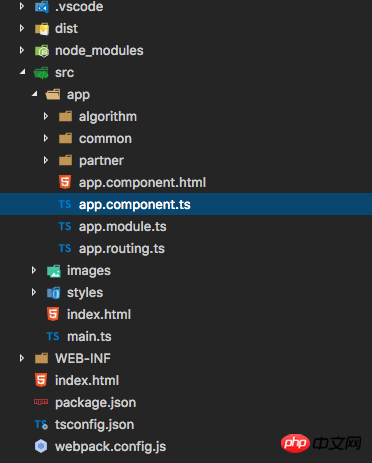This screenshot has height=463, width=372.
Task: Click the npm icon beside package.json
Action: [41, 402]
